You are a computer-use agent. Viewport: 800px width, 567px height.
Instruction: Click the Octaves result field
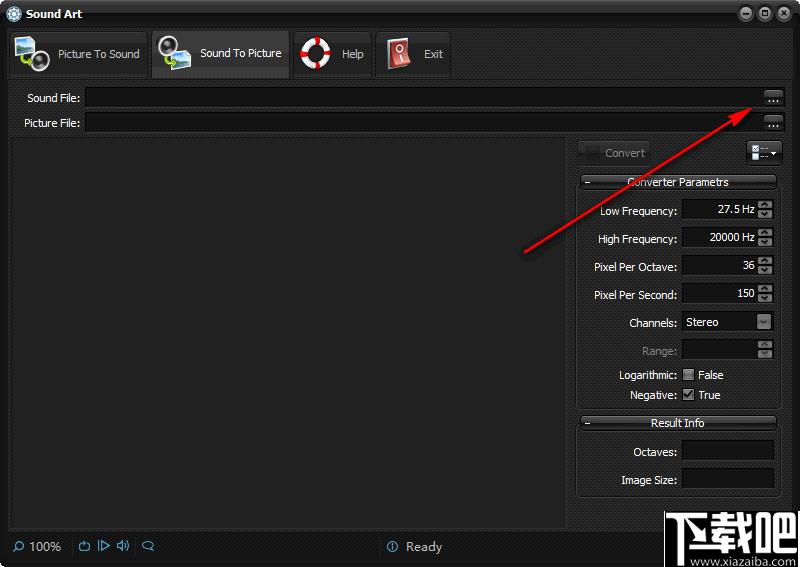(x=728, y=451)
